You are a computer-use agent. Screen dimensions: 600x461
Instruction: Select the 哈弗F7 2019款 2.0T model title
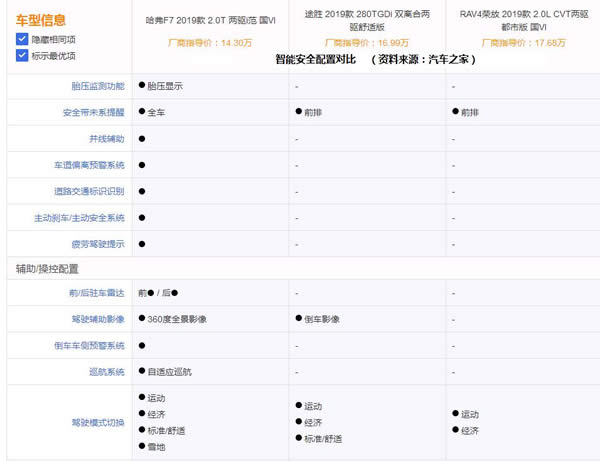point(210,20)
